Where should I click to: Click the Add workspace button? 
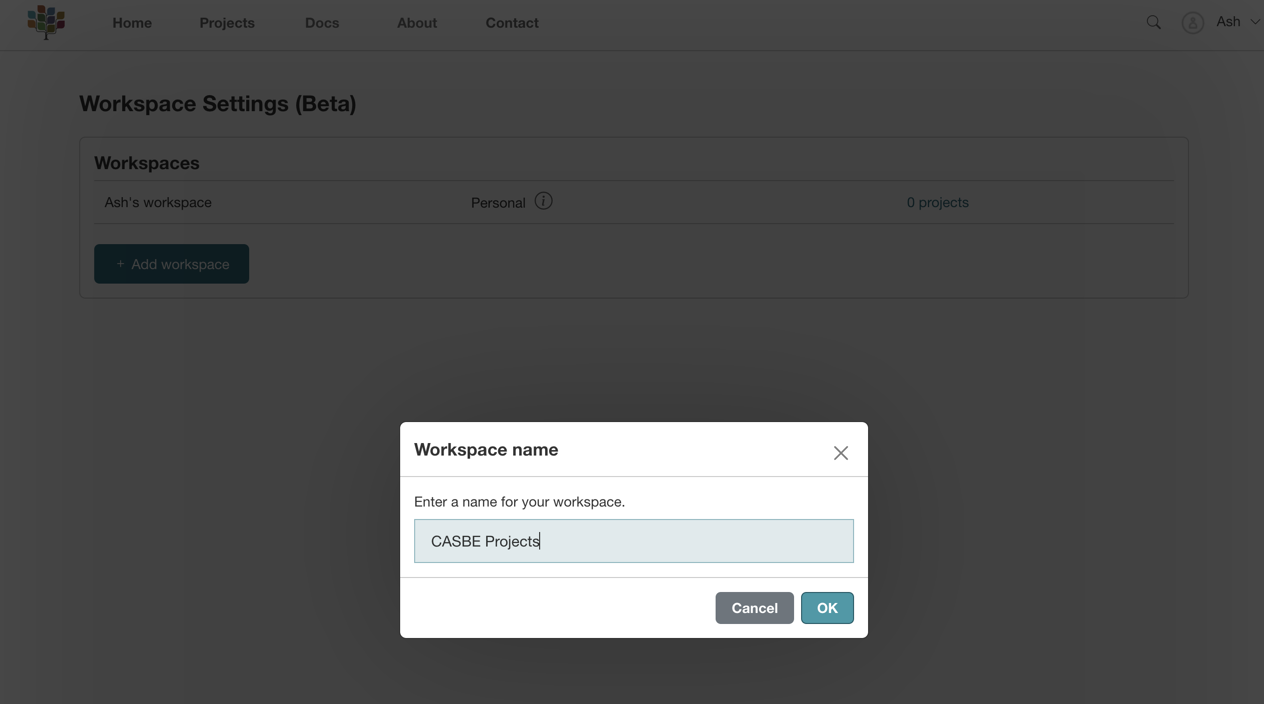pyautogui.click(x=171, y=264)
